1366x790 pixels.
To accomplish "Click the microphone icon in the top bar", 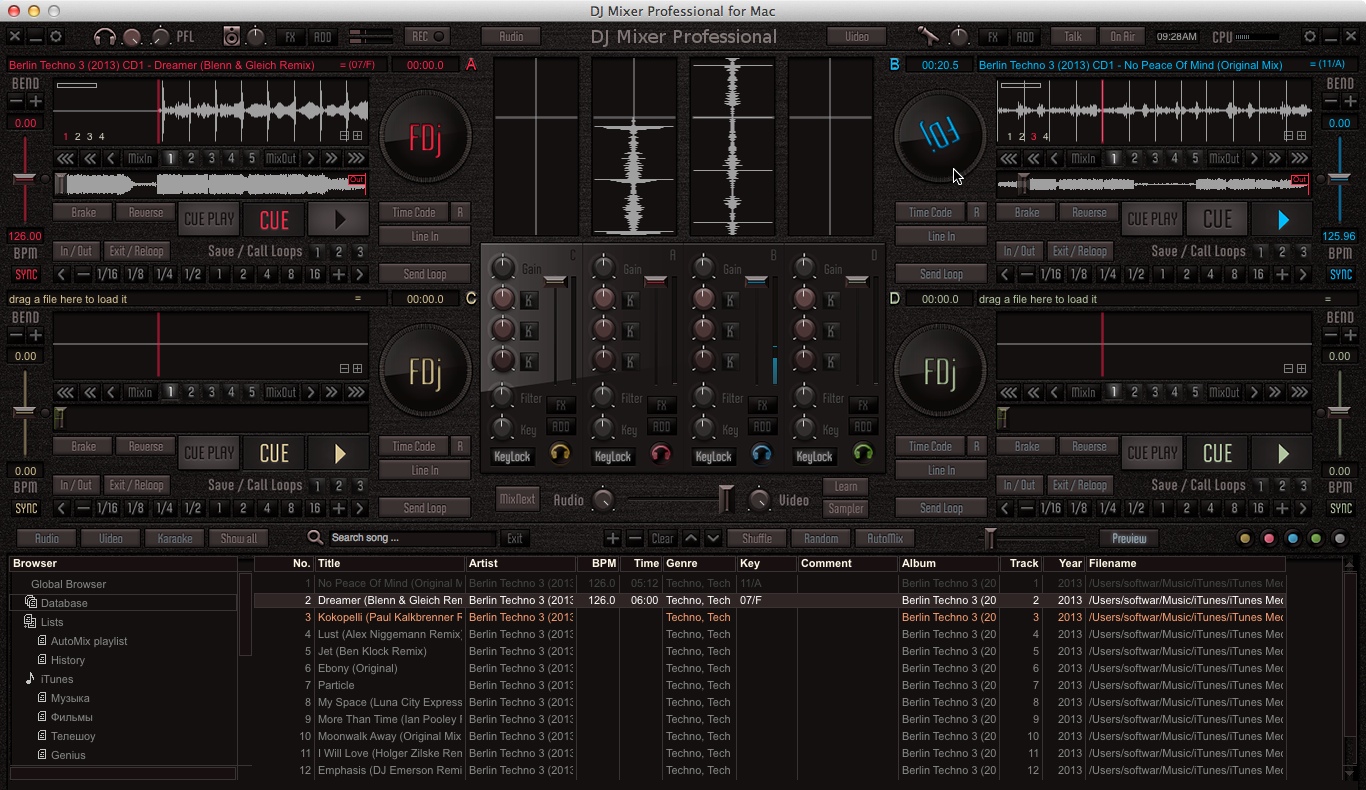I will click(929, 37).
